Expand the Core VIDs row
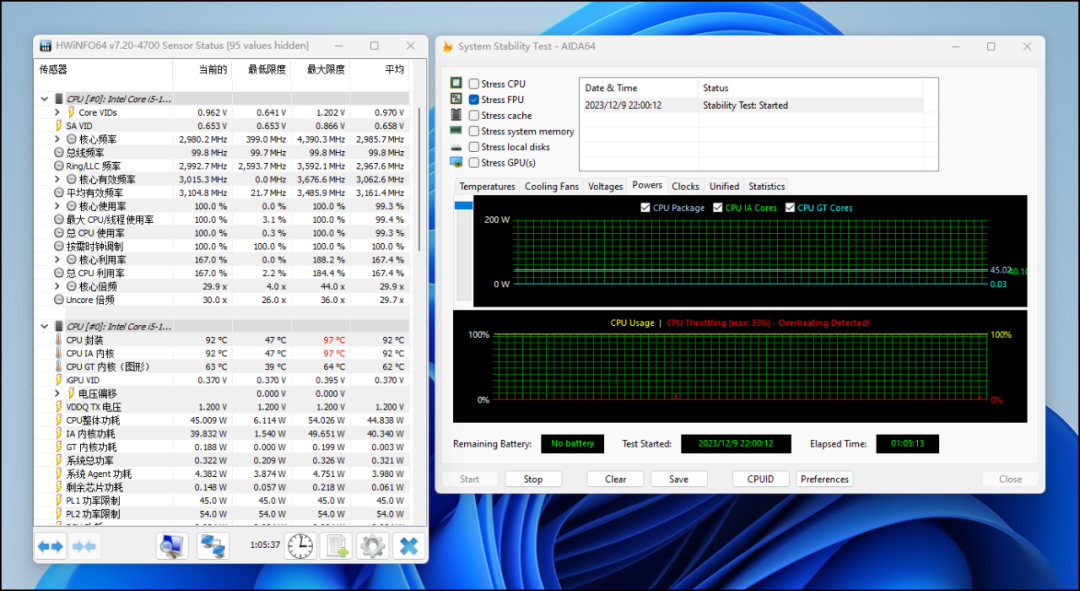This screenshot has height=591, width=1080. [x=57, y=112]
